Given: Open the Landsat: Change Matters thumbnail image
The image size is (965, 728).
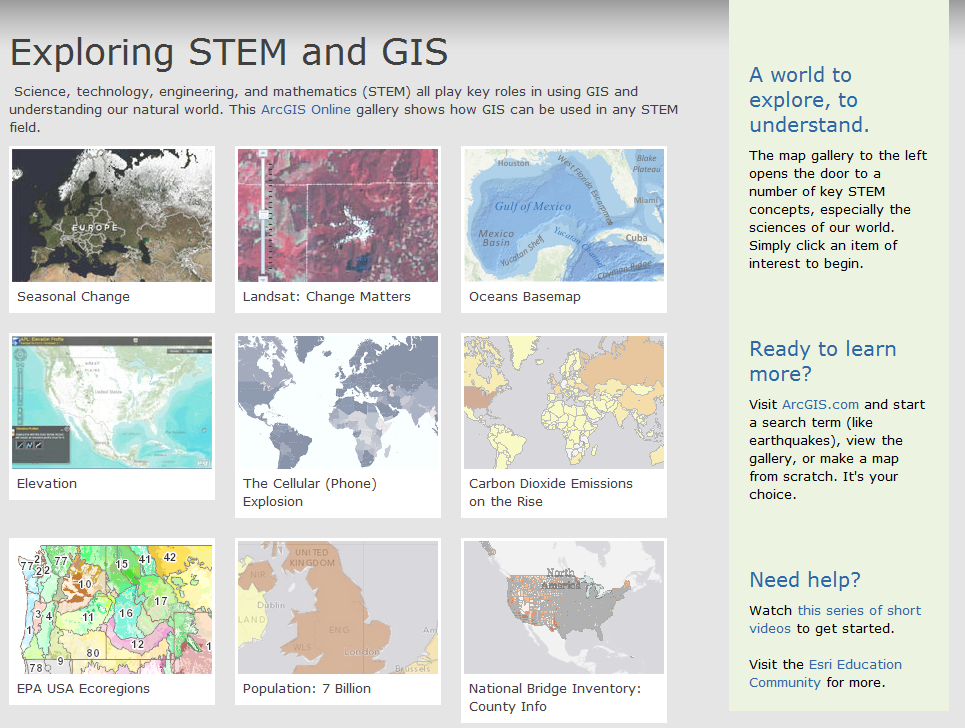Looking at the screenshot, I should [338, 215].
